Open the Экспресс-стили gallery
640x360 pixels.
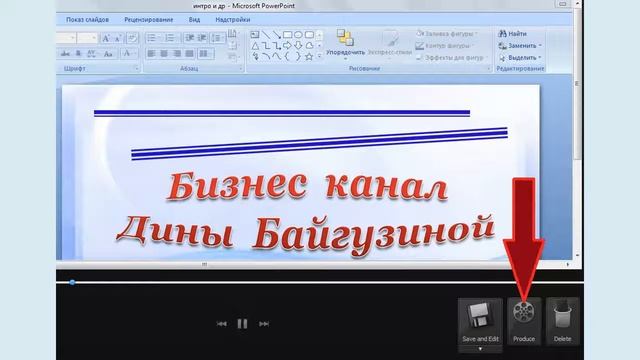(390, 44)
